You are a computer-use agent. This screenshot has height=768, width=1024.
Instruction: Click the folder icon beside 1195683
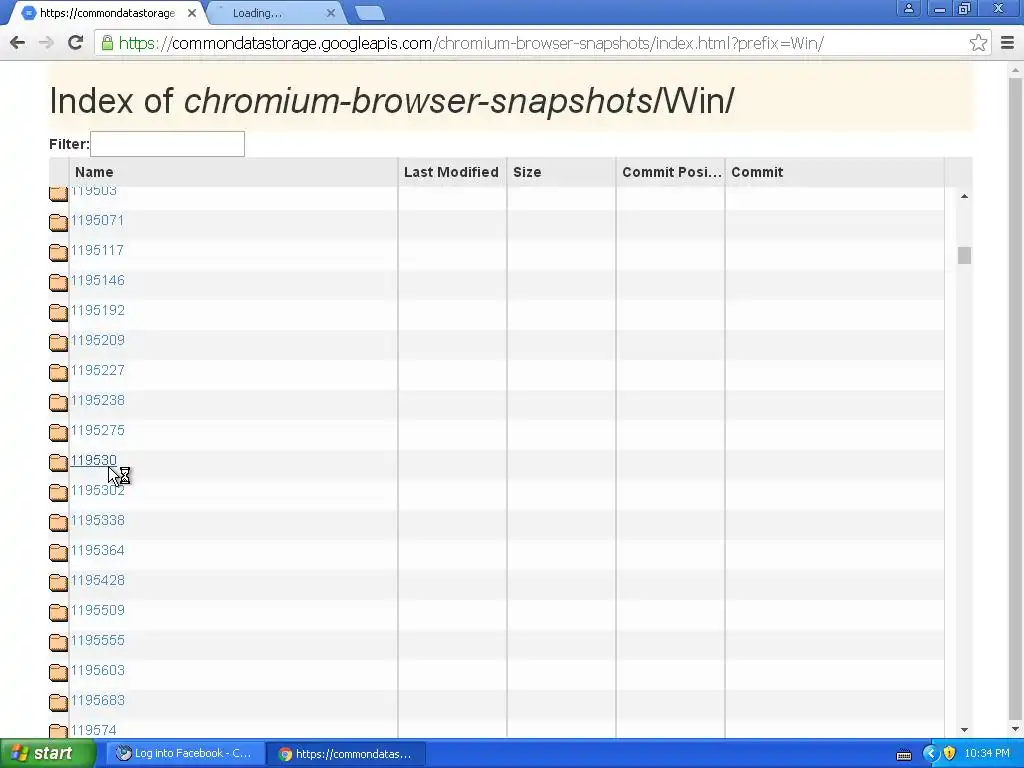point(58,703)
